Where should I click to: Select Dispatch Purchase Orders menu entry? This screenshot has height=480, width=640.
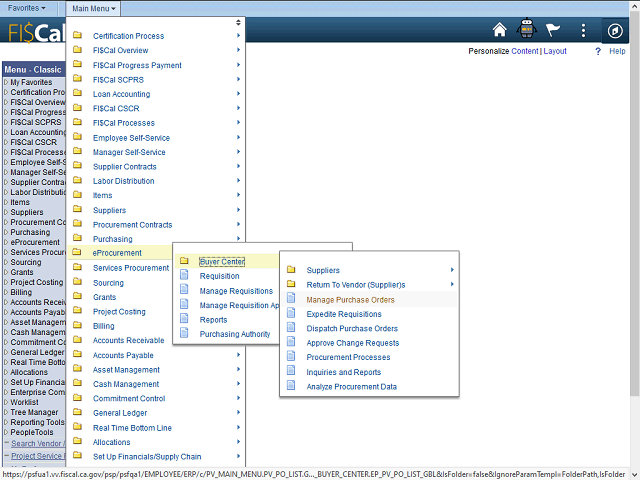click(352, 328)
